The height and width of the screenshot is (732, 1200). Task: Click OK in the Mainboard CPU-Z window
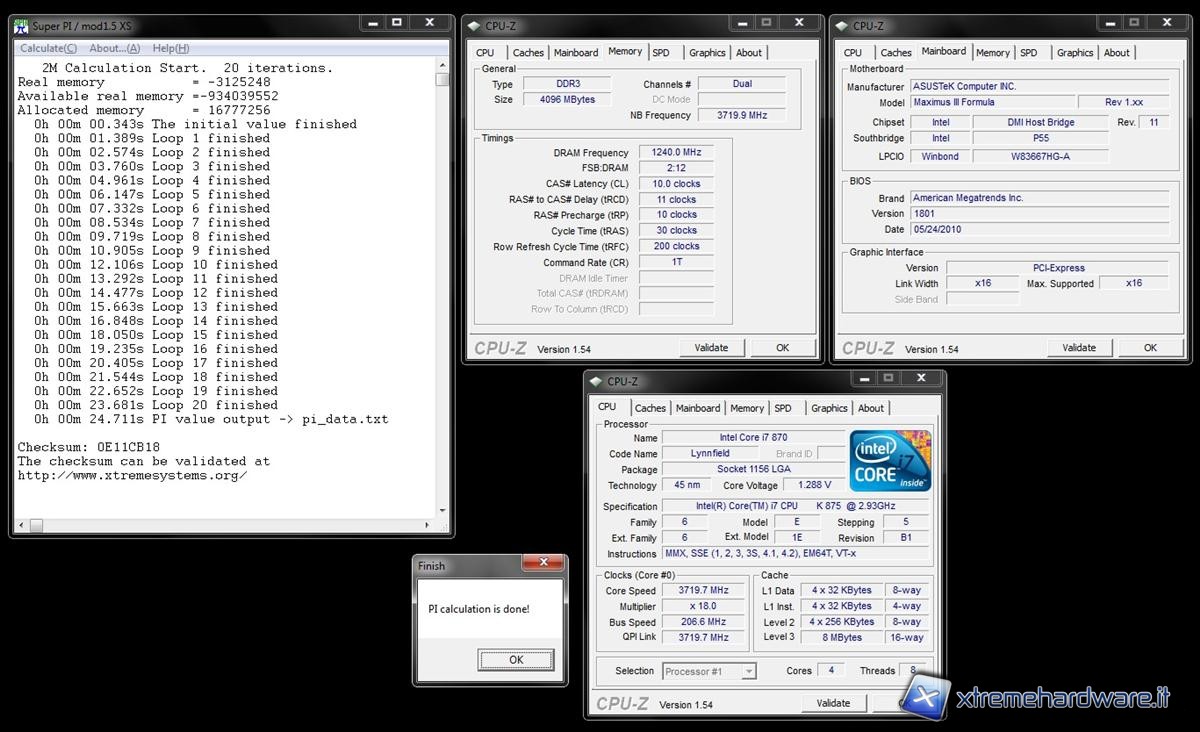tap(1150, 348)
